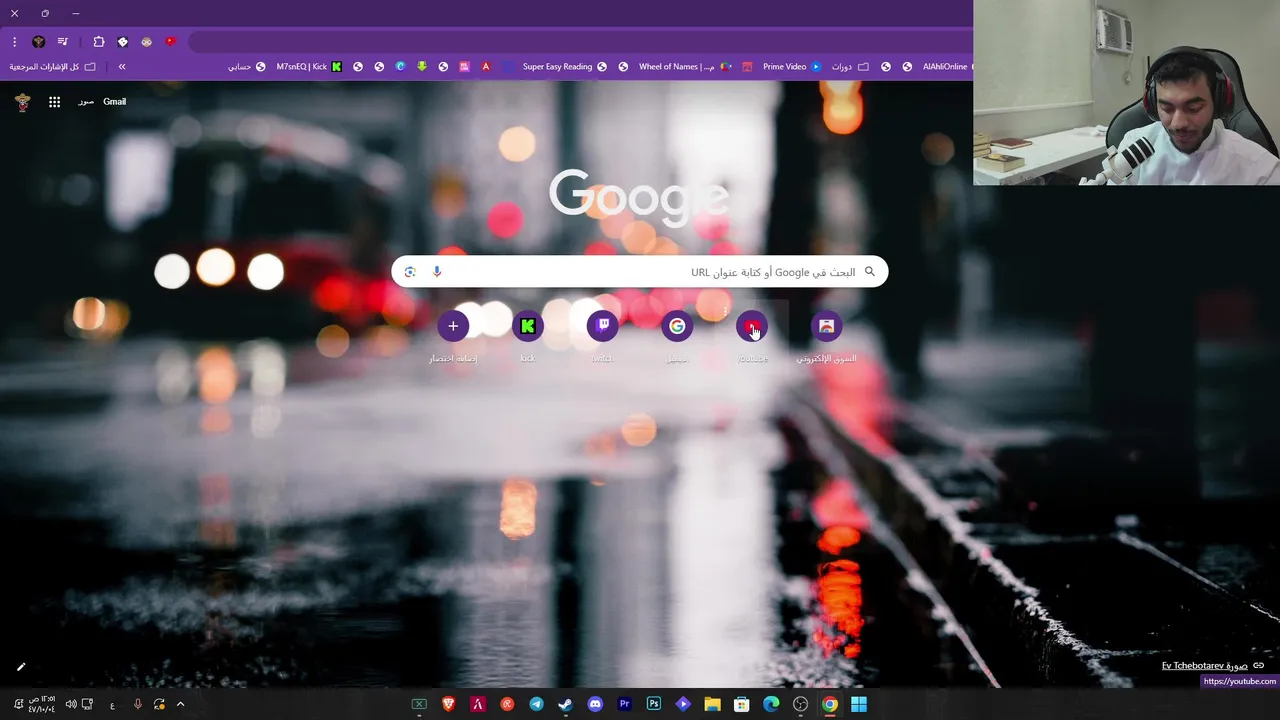The width and height of the screenshot is (1280, 720).
Task: Switch to Chrome in the taskbar
Action: pos(830,704)
